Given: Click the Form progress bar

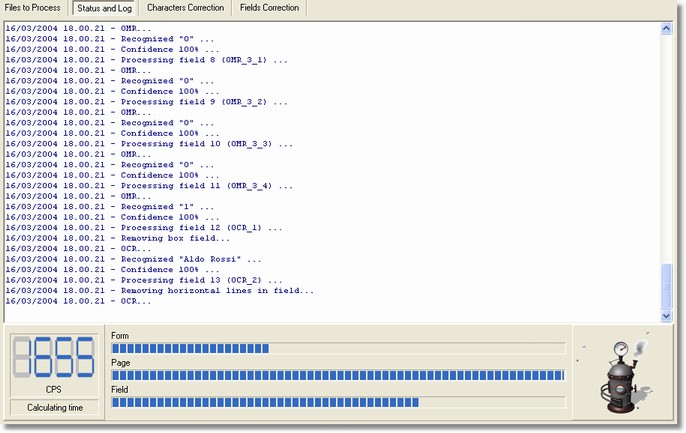Looking at the screenshot, I should click(x=338, y=349).
